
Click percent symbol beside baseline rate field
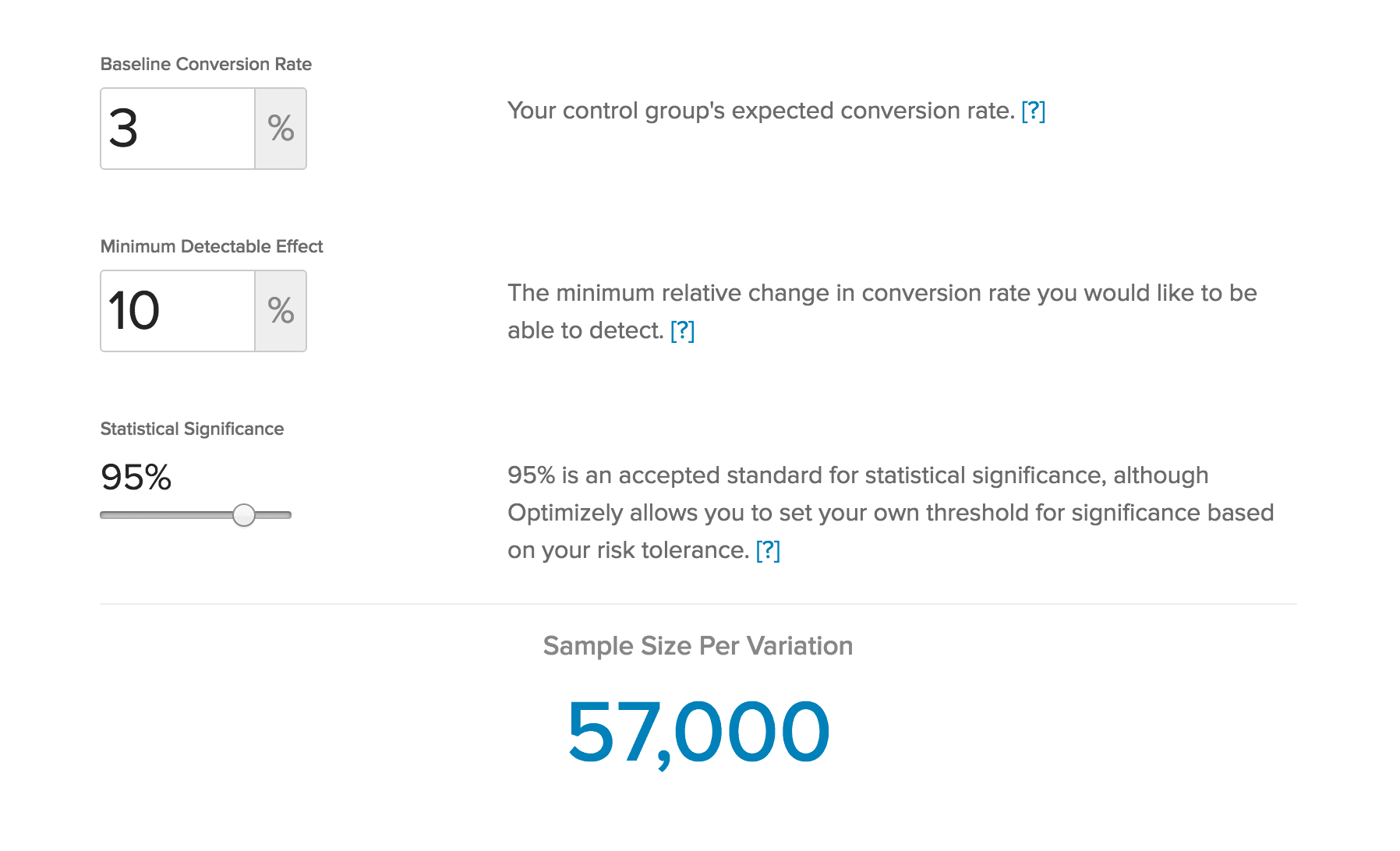[x=281, y=129]
